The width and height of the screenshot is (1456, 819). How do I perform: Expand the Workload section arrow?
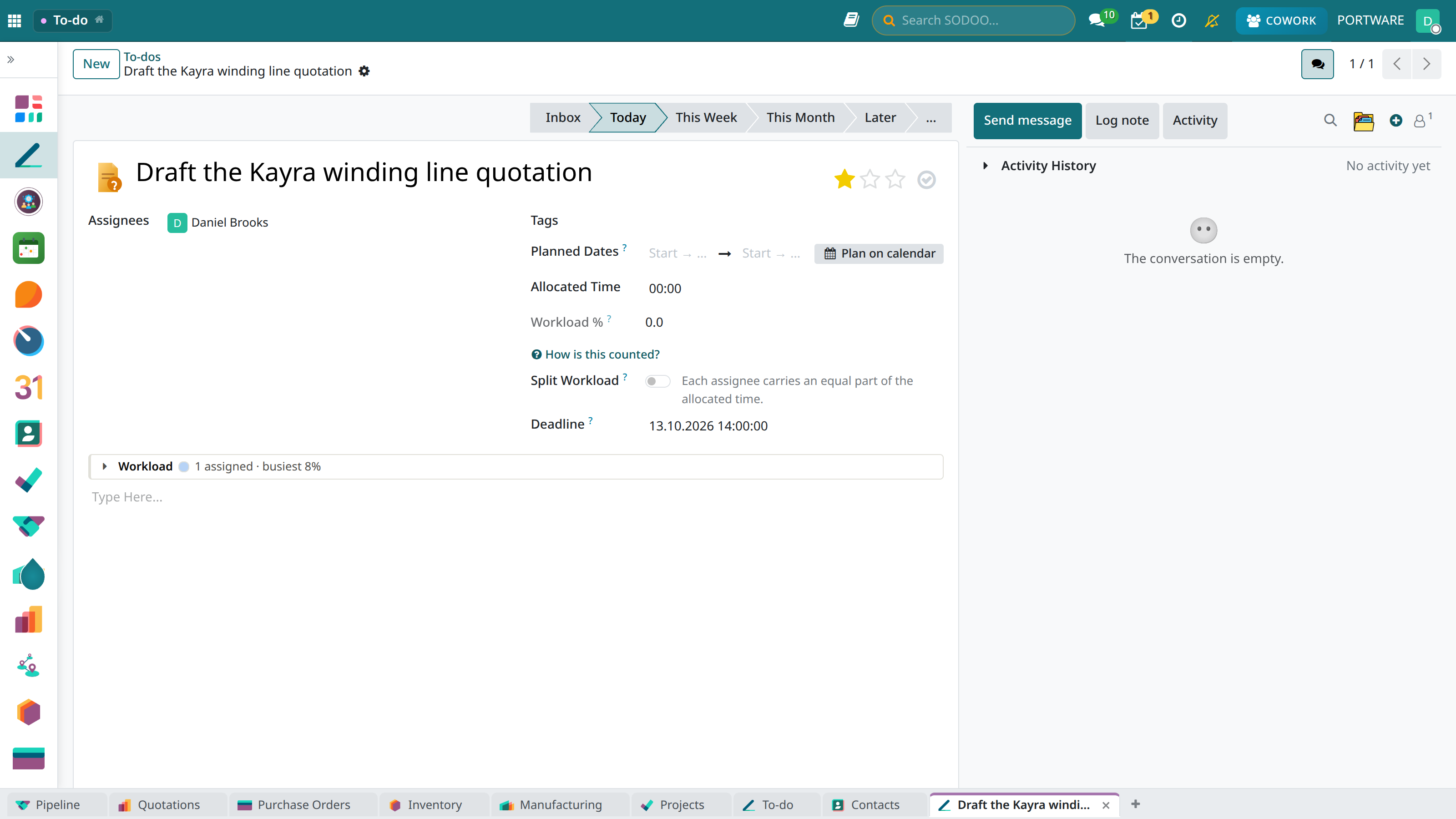click(x=105, y=466)
